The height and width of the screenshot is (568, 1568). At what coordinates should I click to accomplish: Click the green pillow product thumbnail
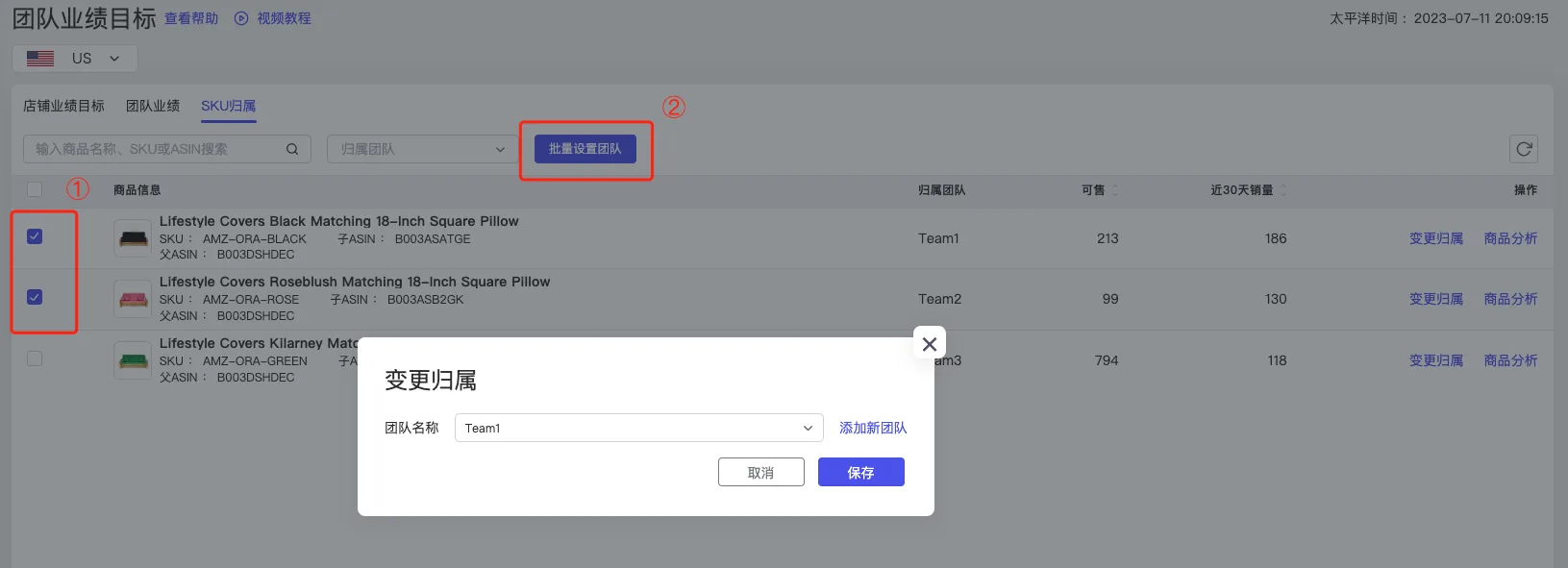pyautogui.click(x=133, y=360)
